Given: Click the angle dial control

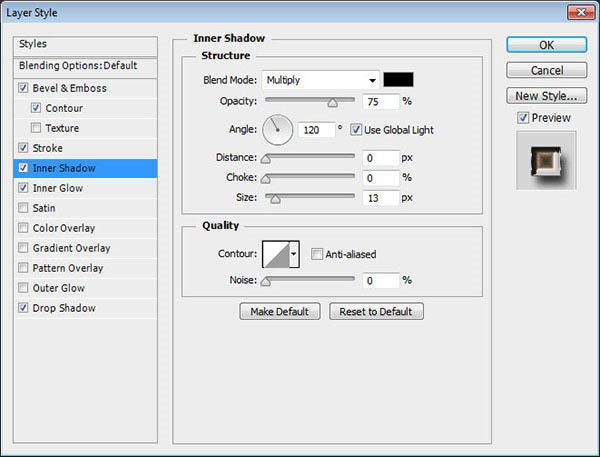Looking at the screenshot, I should point(277,130).
